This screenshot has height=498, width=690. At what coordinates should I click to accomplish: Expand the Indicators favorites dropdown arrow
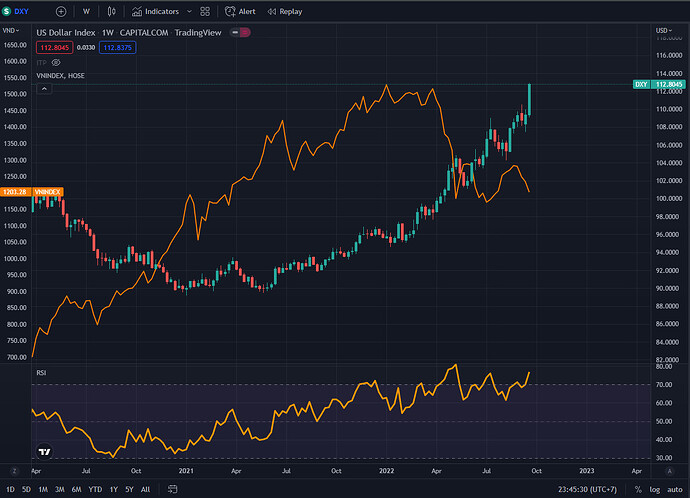pyautogui.click(x=187, y=11)
